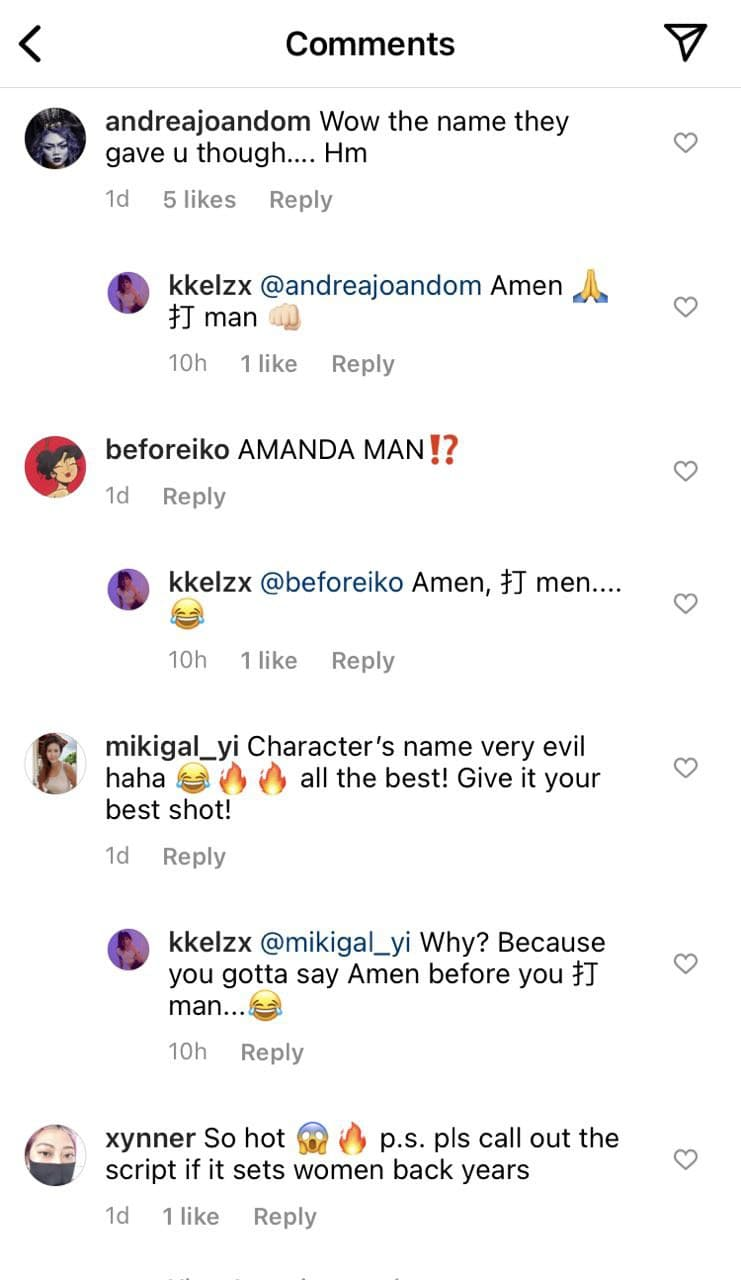Open andreajoandom's profile picture
The width and height of the screenshot is (741, 1280).
tap(55, 139)
